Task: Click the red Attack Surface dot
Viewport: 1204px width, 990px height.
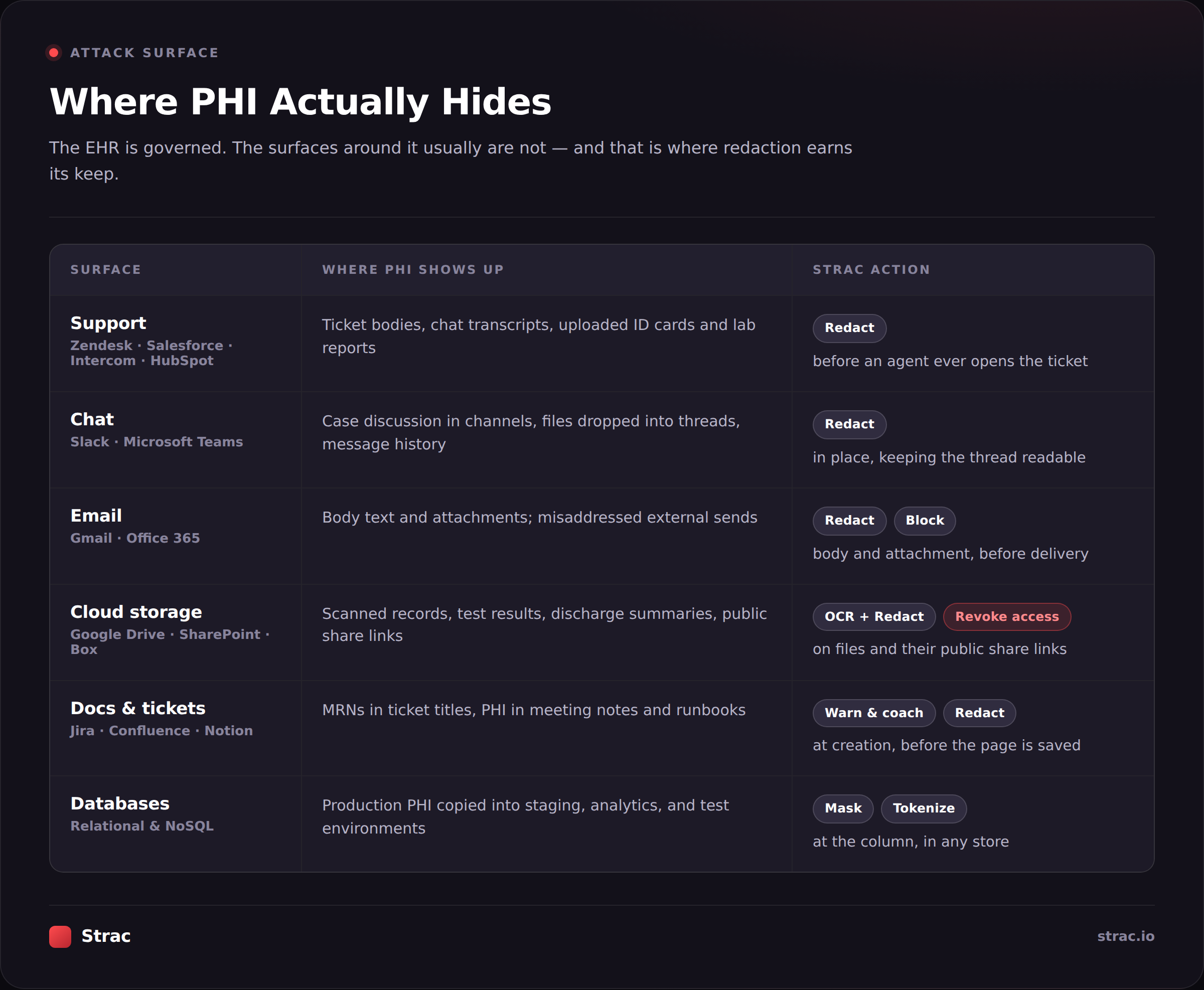Action: pos(54,53)
